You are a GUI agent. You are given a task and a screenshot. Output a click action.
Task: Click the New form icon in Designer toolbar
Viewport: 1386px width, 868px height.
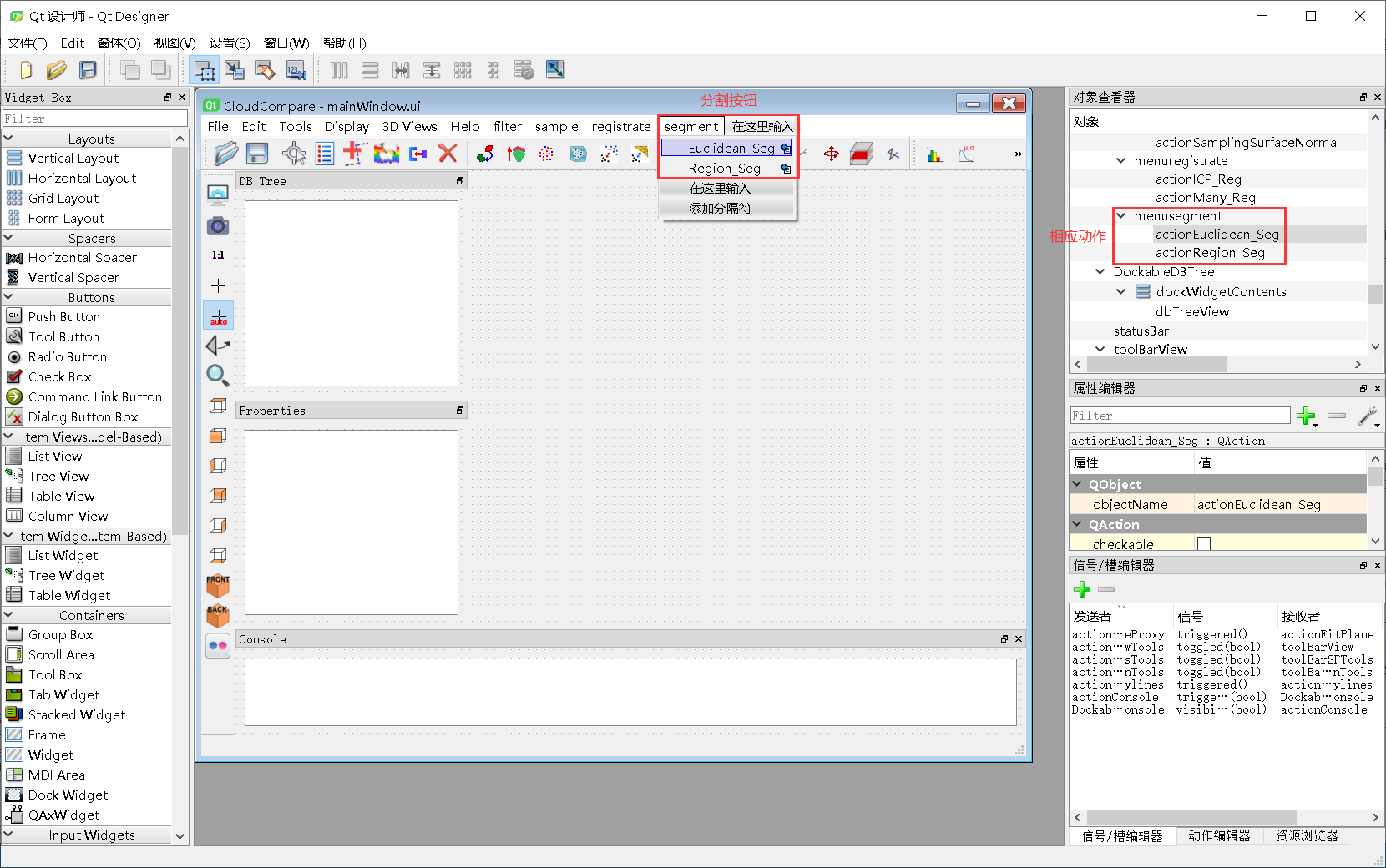(26, 70)
